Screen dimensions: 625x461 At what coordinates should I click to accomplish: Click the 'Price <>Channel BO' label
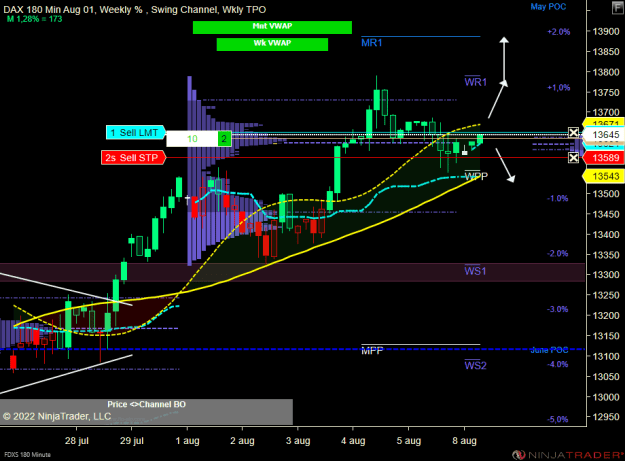146,404
